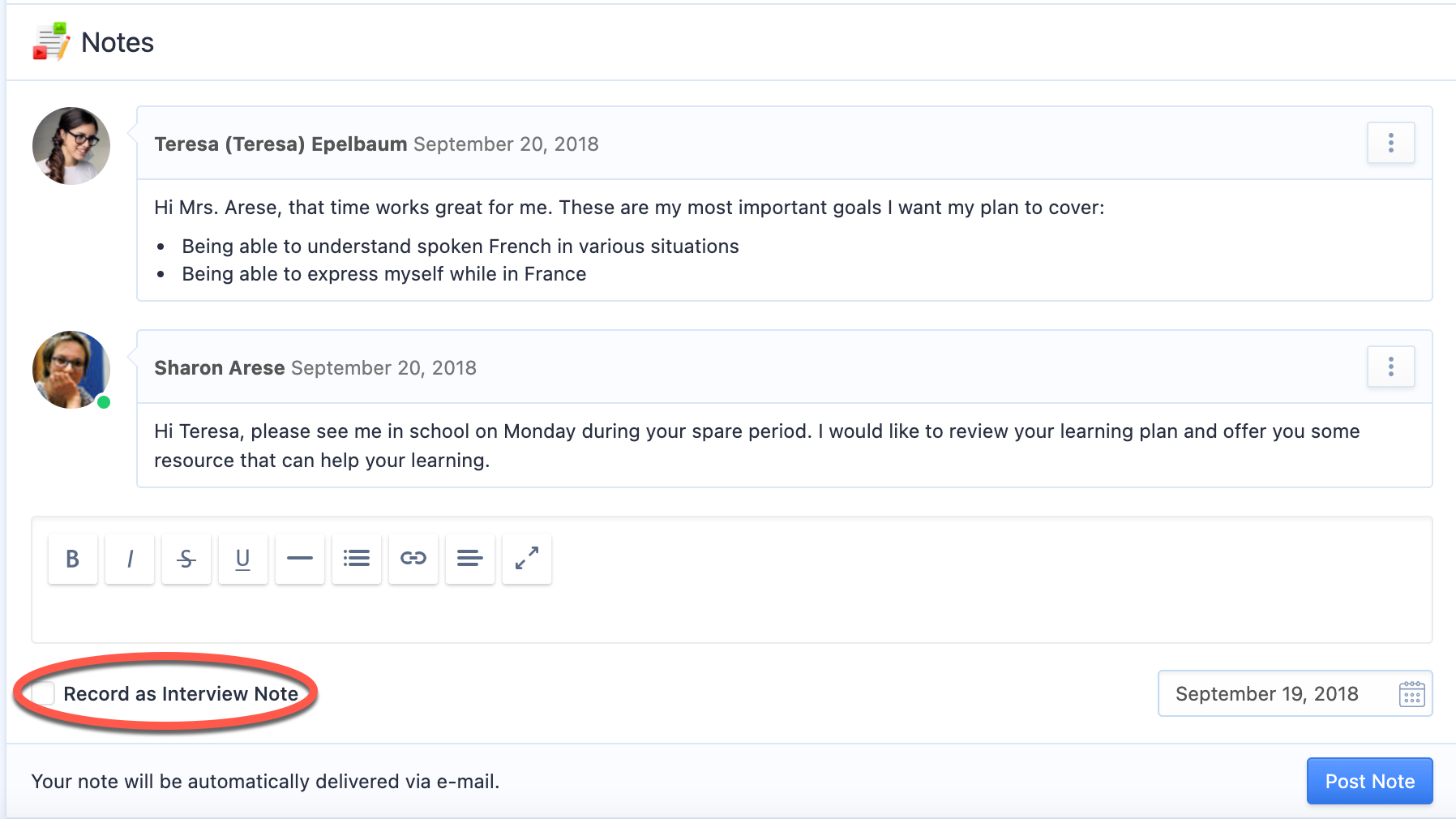Viewport: 1456px width, 819px height.
Task: Open the calendar date picker icon
Action: 1412,694
